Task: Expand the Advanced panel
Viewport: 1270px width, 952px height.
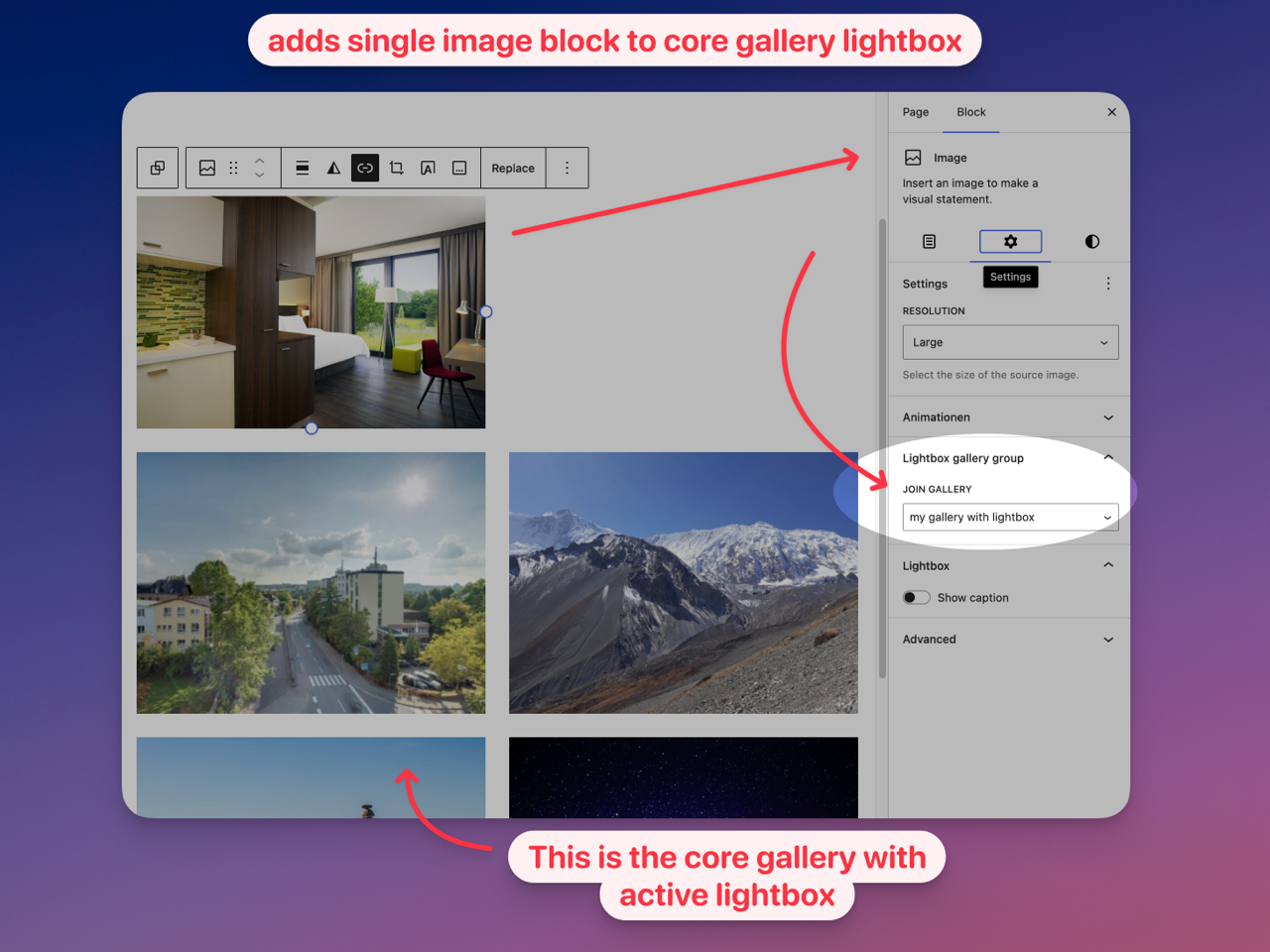Action: (x=1010, y=640)
